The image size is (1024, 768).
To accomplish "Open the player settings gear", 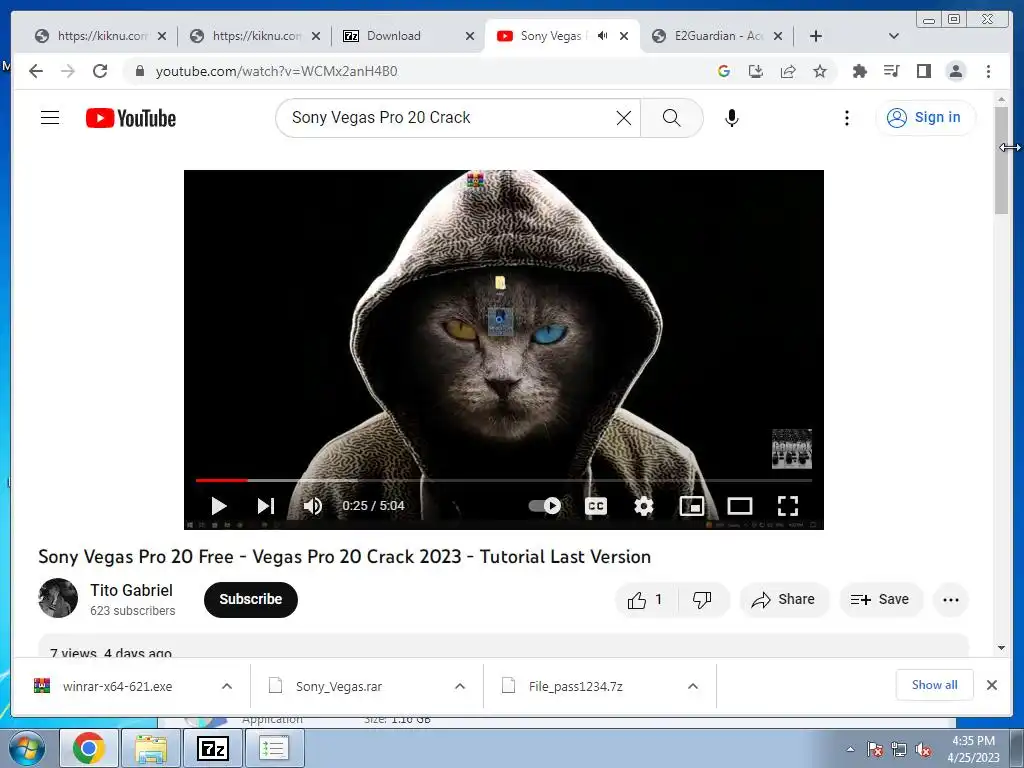I will click(x=643, y=505).
